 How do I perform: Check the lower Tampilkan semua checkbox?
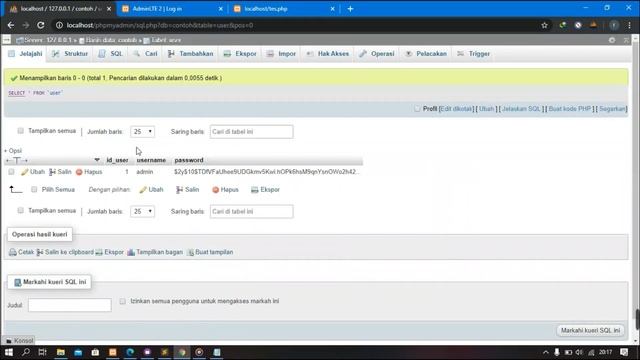[x=20, y=211]
